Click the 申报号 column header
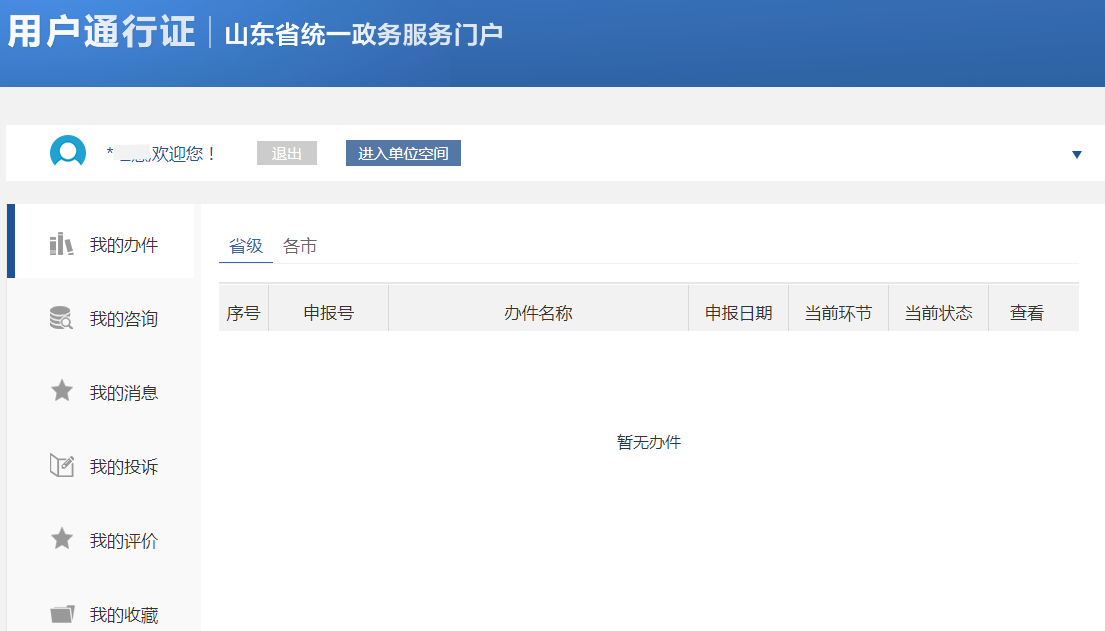Viewport: 1105px width, 631px height. pyautogui.click(x=328, y=311)
